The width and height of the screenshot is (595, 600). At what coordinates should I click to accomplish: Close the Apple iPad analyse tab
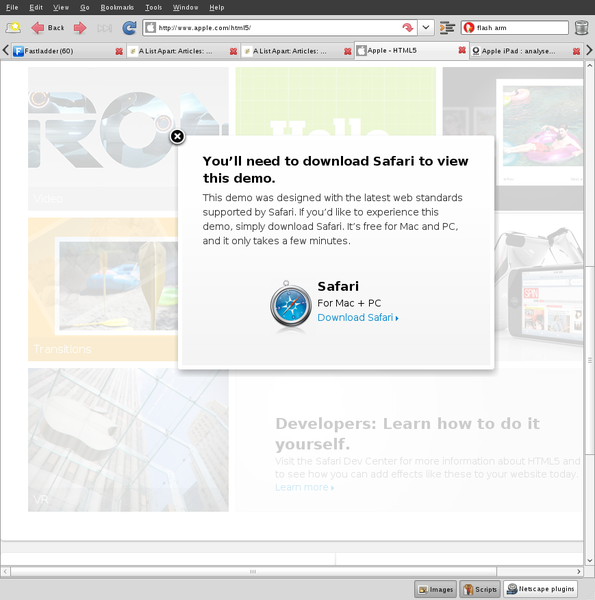click(576, 51)
